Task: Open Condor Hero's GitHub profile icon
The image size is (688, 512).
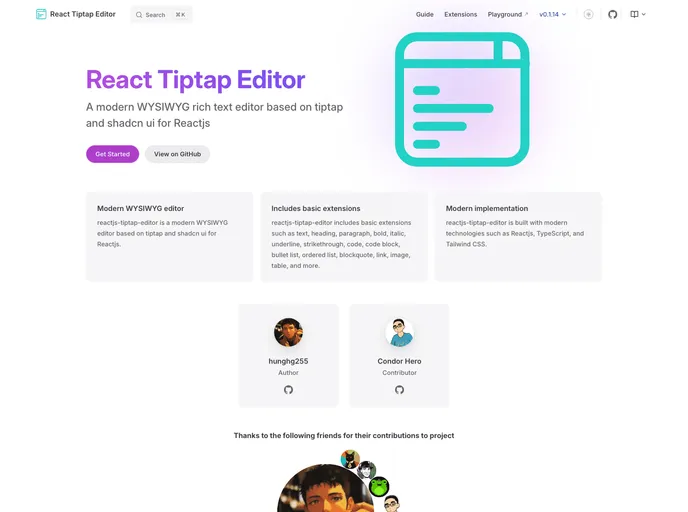Action: tap(399, 390)
